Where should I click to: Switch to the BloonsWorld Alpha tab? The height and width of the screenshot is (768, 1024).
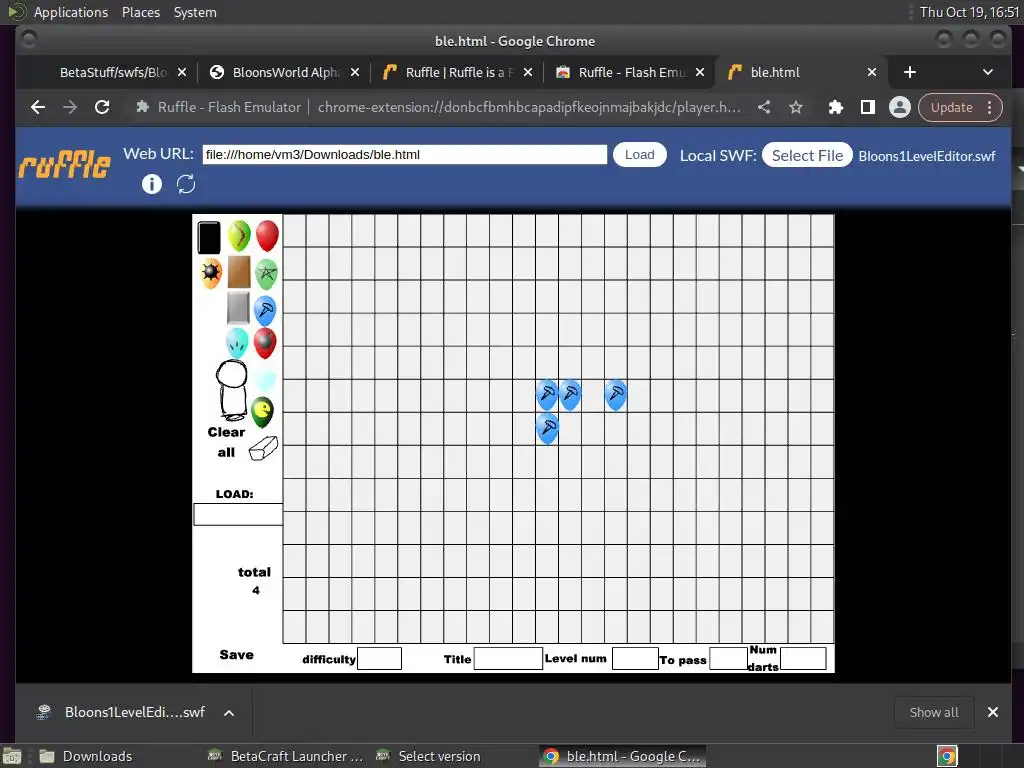point(286,72)
